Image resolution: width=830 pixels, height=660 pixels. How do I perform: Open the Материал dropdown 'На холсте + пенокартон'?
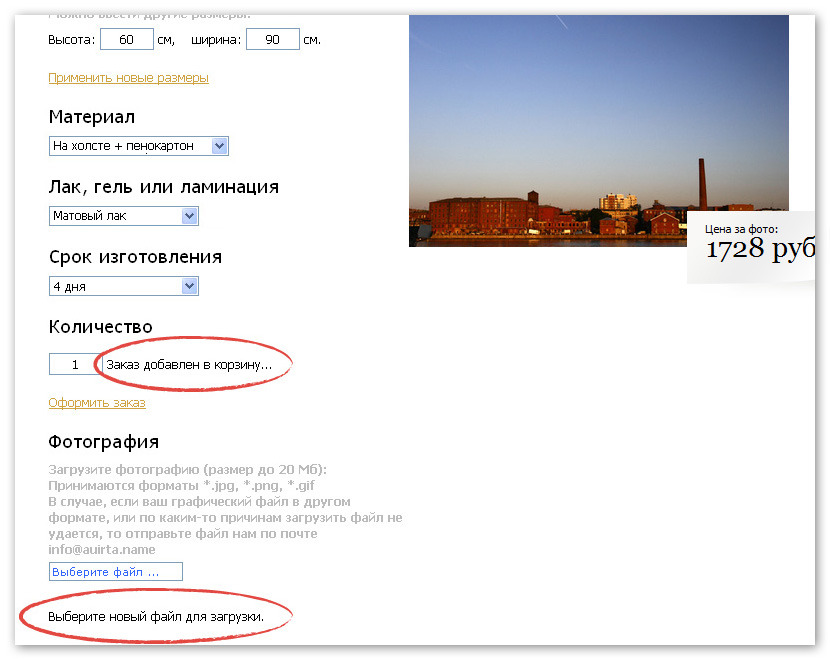point(139,146)
